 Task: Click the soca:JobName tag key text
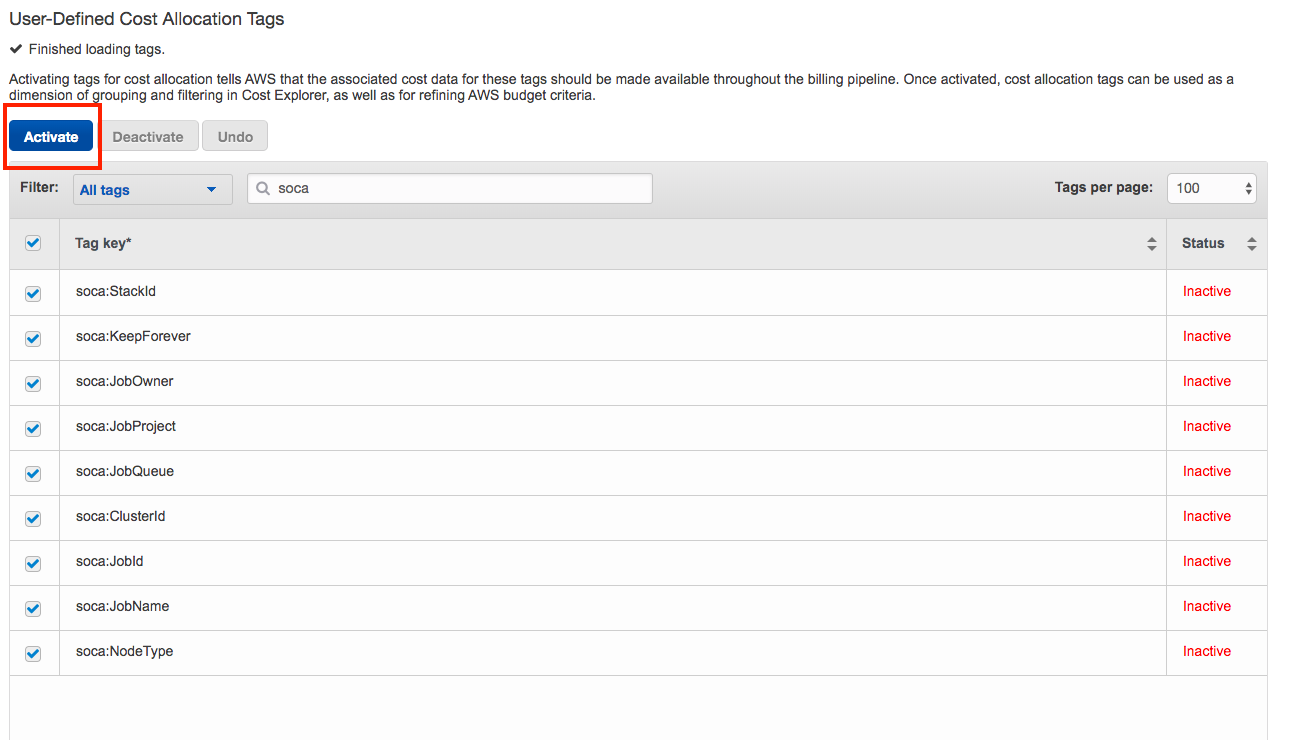tap(122, 606)
